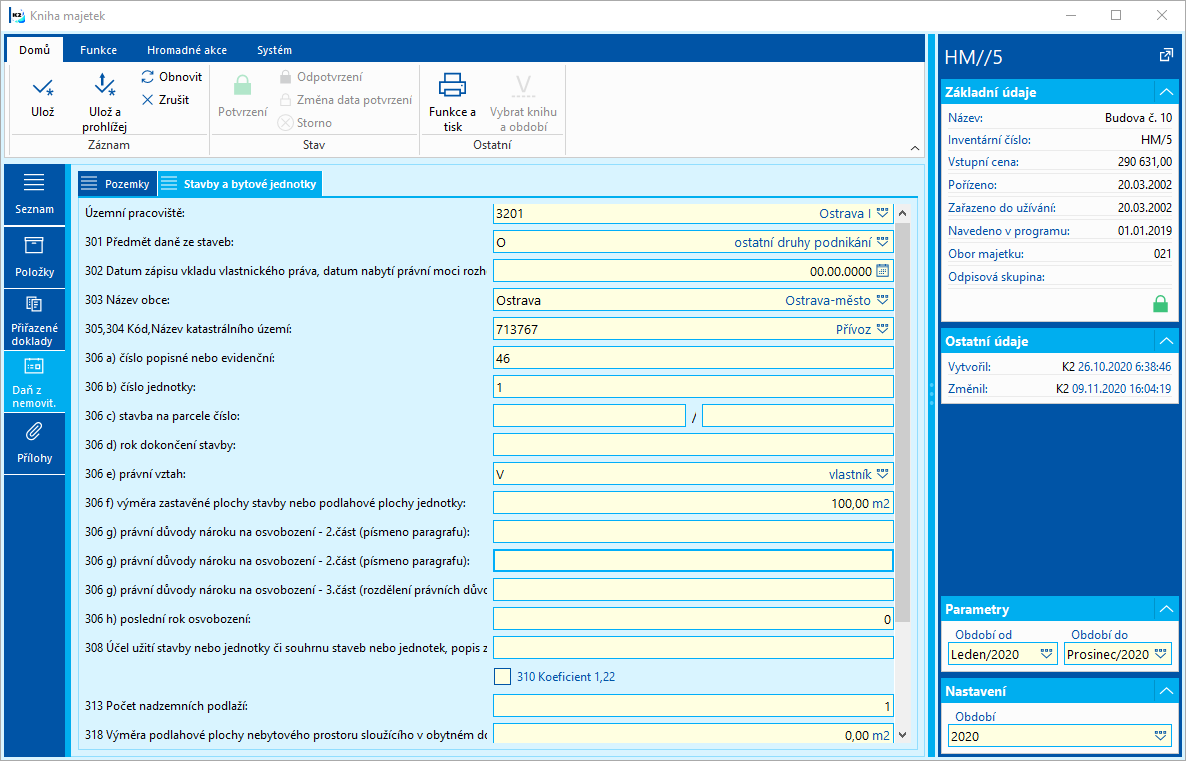Click the green lock icon in Základní údaje

(x=1160, y=303)
